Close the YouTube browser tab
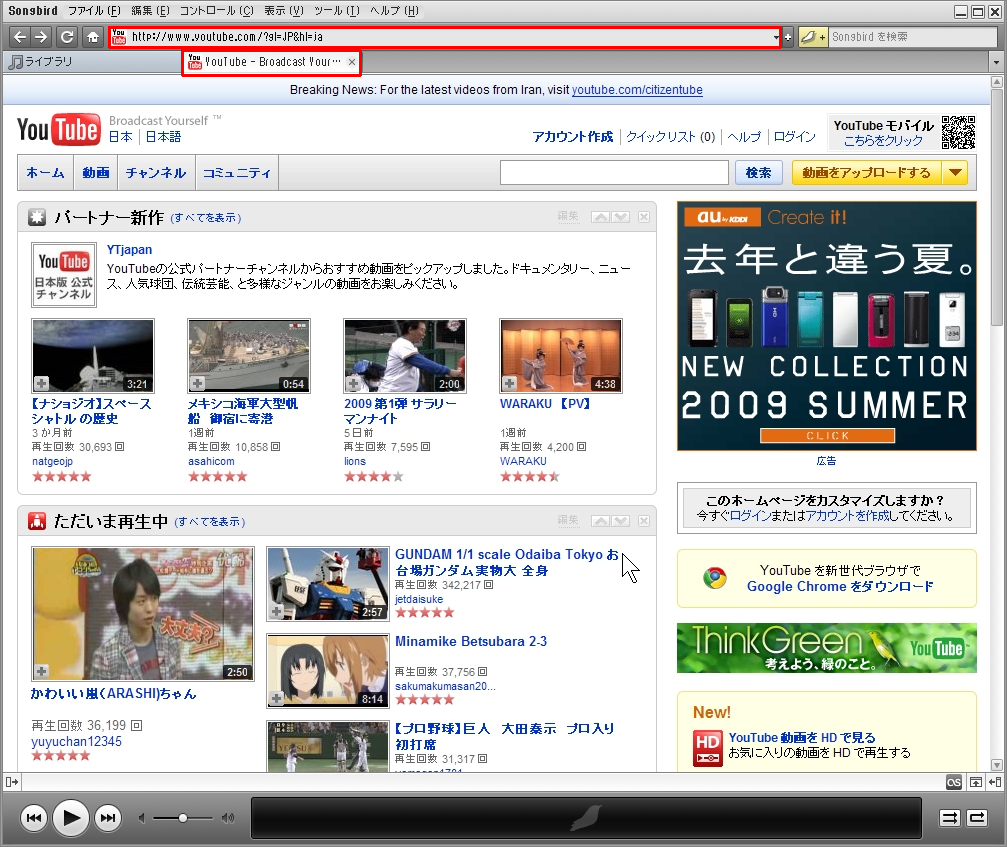 click(x=351, y=62)
